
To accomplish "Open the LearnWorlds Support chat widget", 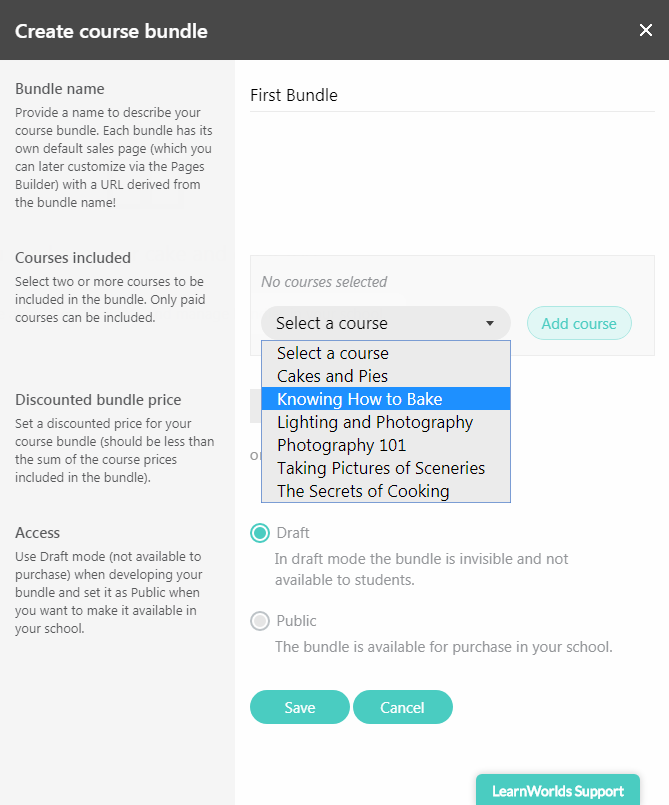I will (x=557, y=790).
